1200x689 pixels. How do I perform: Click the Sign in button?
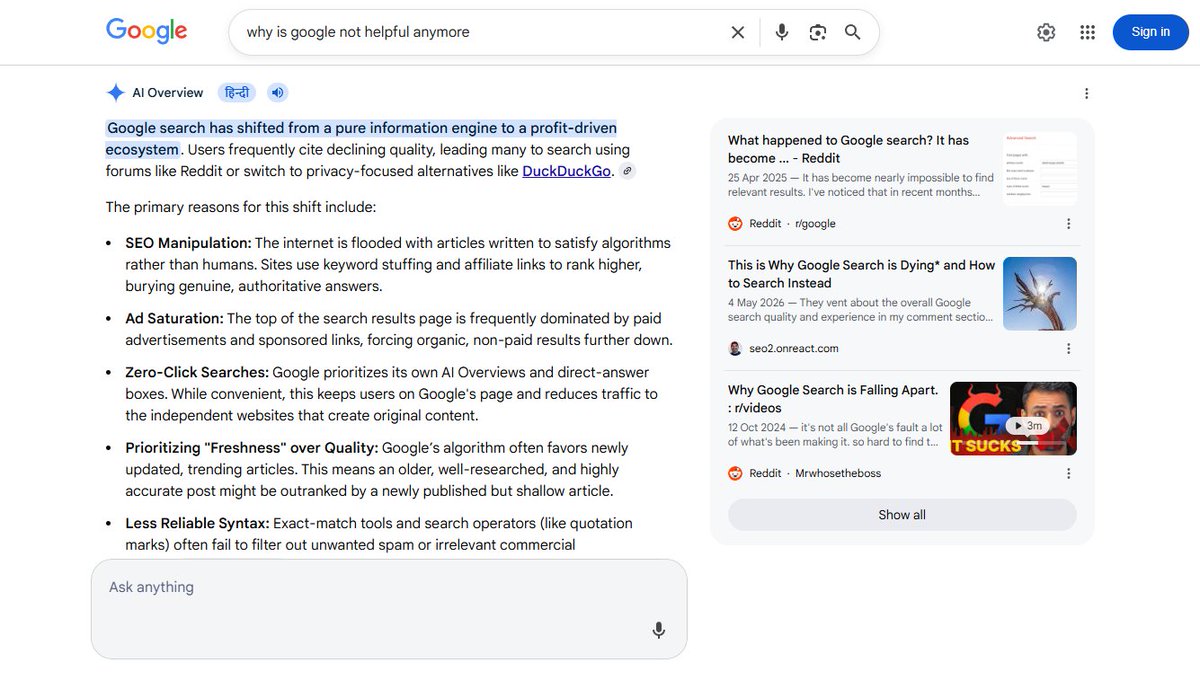(x=1151, y=32)
